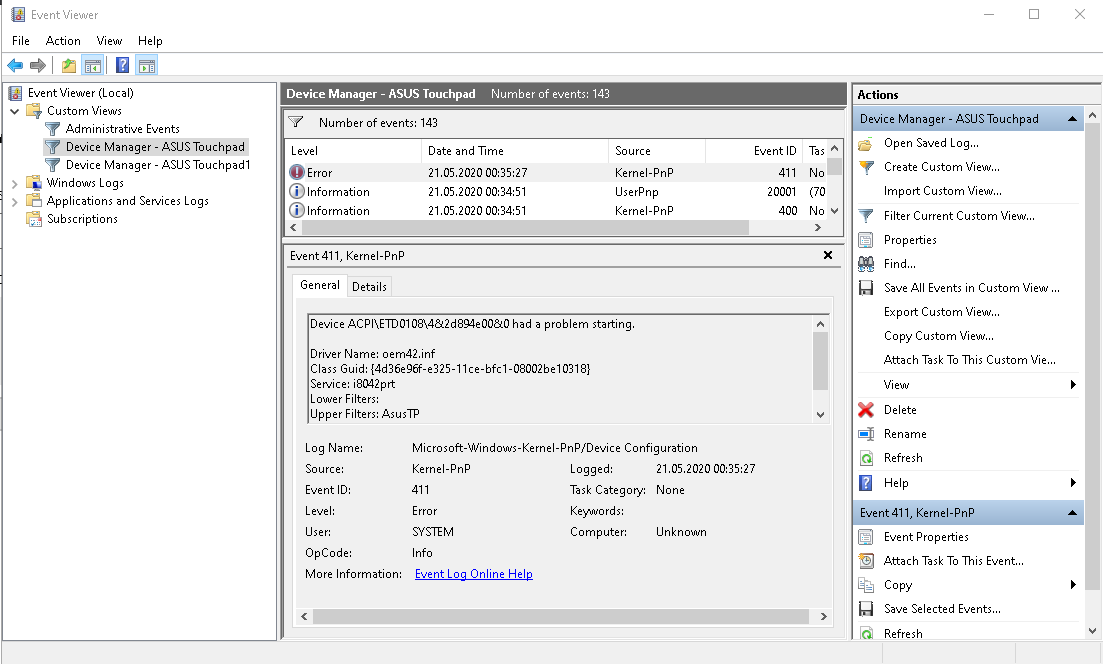
Task: Select the Kernel-PnP event 400 row
Action: 556,210
